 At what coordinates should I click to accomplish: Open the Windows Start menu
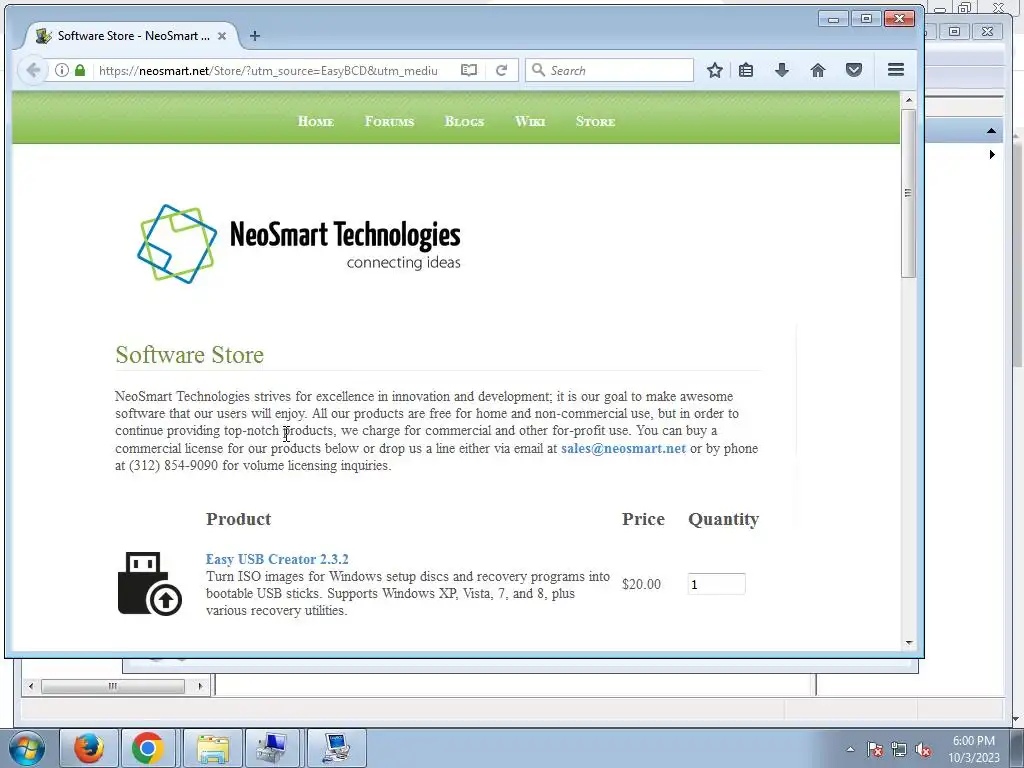click(27, 748)
